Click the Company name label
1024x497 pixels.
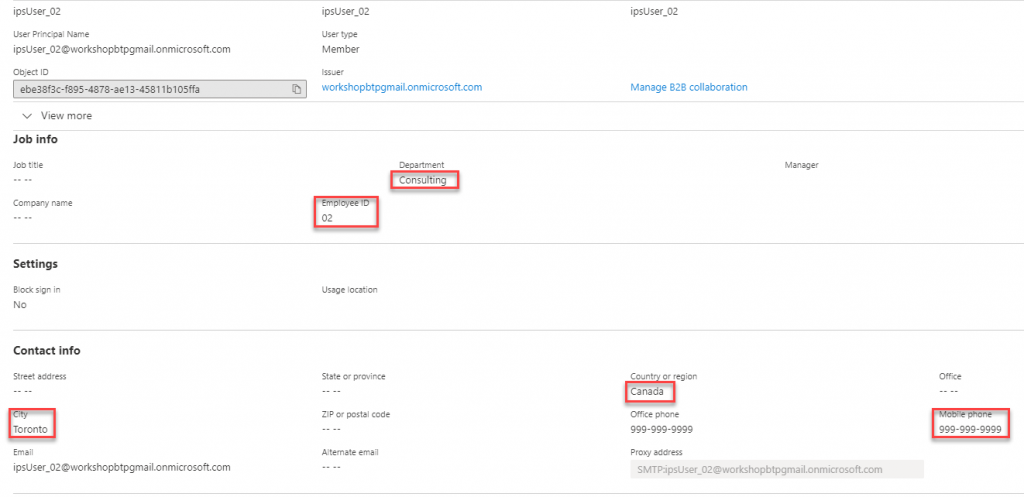[42, 203]
